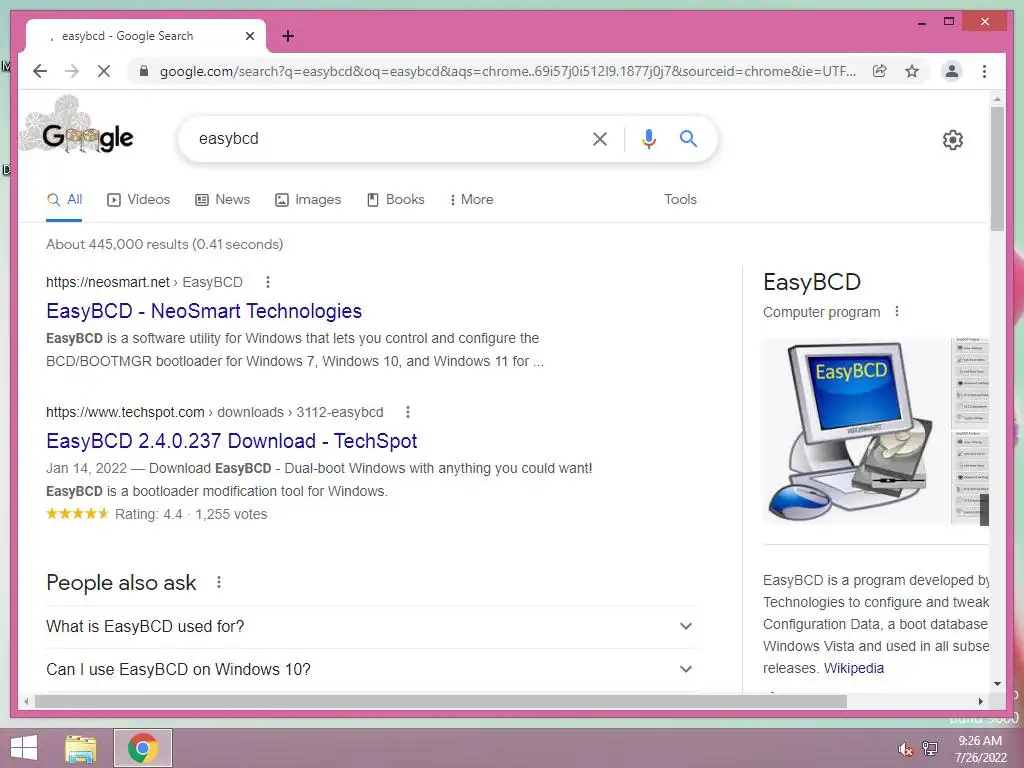Stop loading the page

click(104, 71)
